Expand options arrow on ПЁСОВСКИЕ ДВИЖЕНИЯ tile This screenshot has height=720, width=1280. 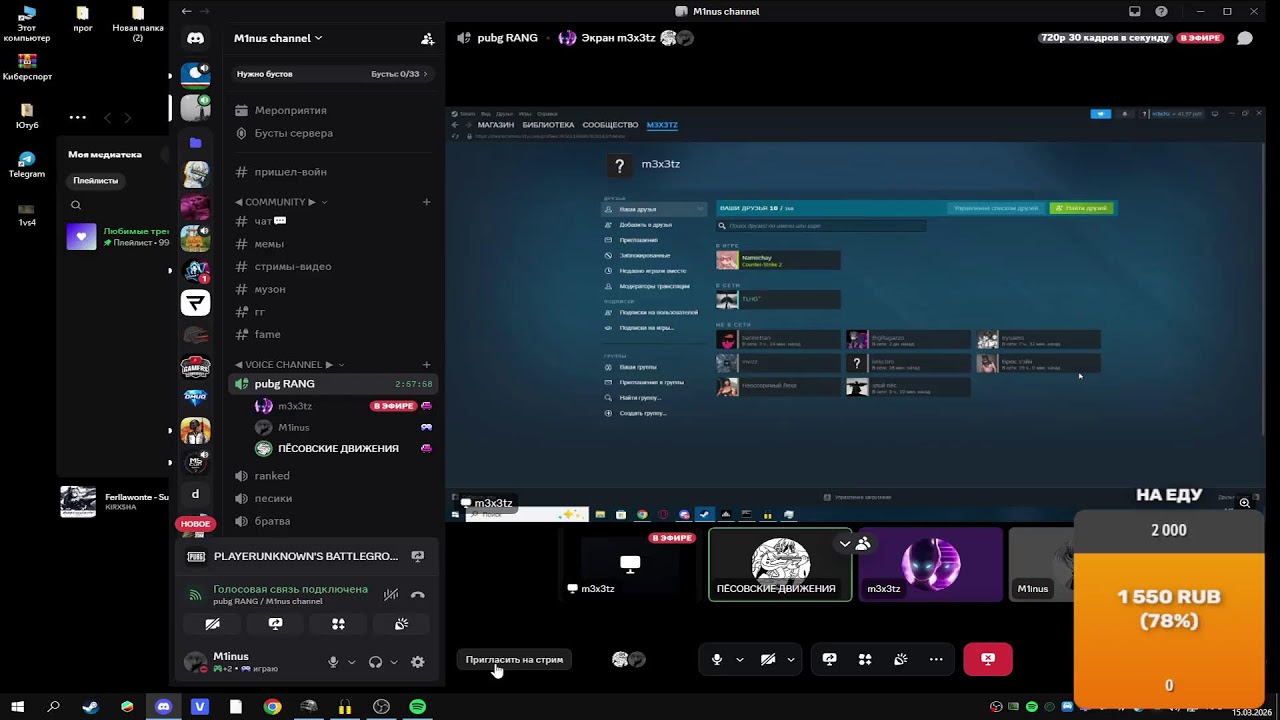point(845,544)
